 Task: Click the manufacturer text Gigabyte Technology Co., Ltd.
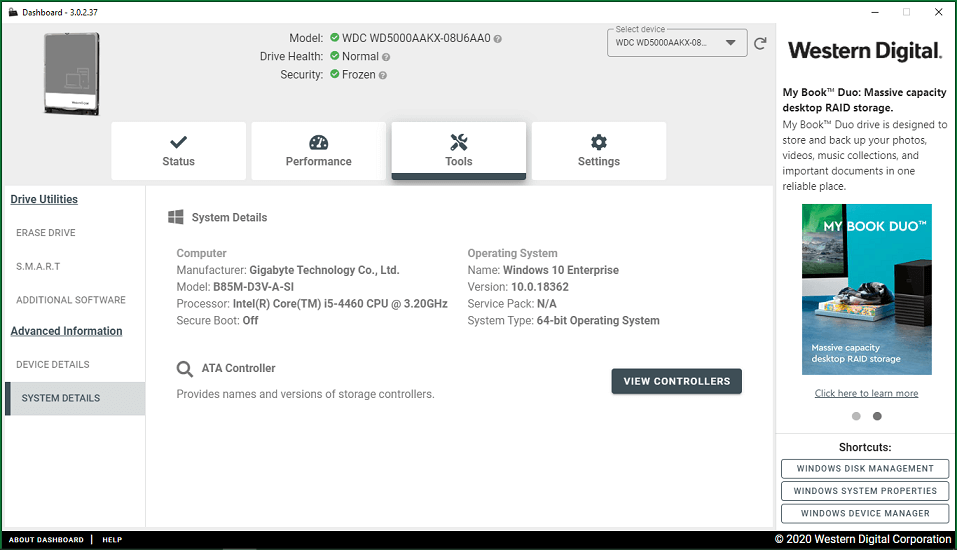click(x=324, y=270)
